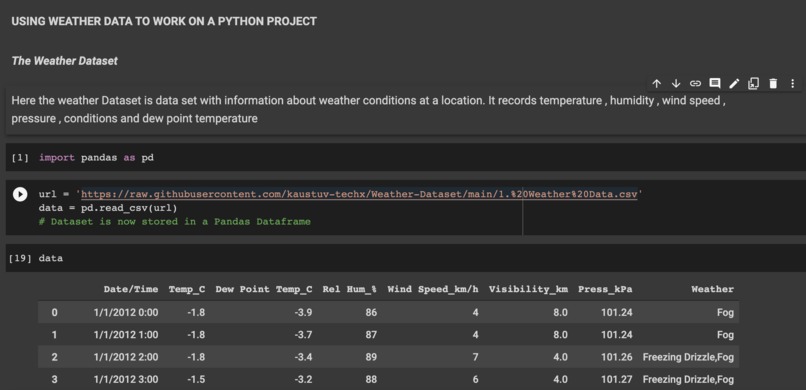
Task: Click humidity value 86
Action: pyautogui.click(x=371, y=312)
